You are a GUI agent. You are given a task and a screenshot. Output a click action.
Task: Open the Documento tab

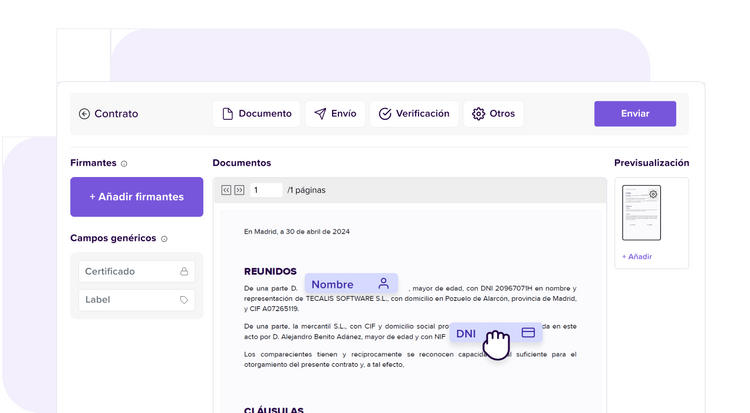click(257, 114)
